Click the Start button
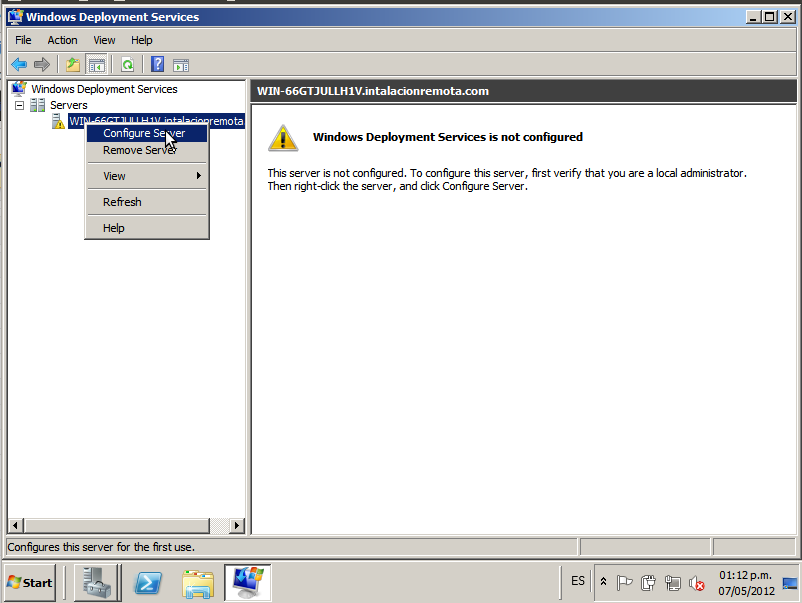The height and width of the screenshot is (603, 802). [30, 583]
